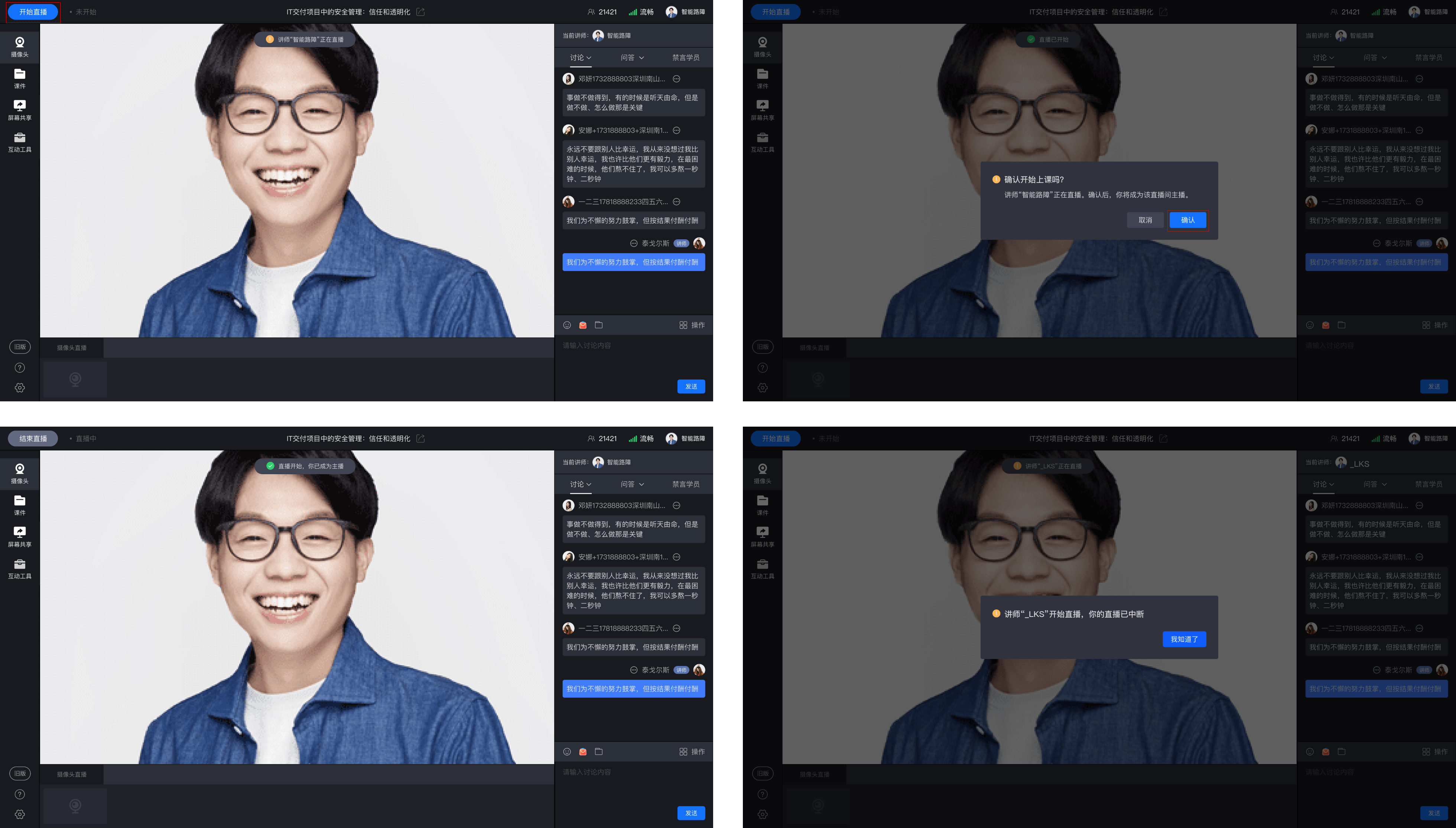Image resolution: width=1456 pixels, height=828 pixels.
Task: Confirm starting class with 确认 button
Action: pyautogui.click(x=1187, y=220)
